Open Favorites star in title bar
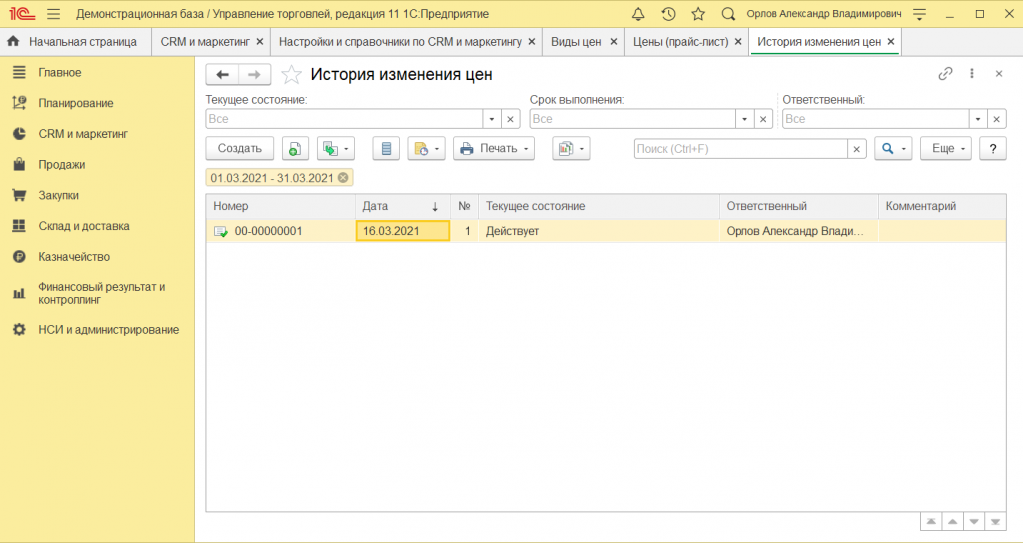Image resolution: width=1023 pixels, height=543 pixels. tap(698, 14)
